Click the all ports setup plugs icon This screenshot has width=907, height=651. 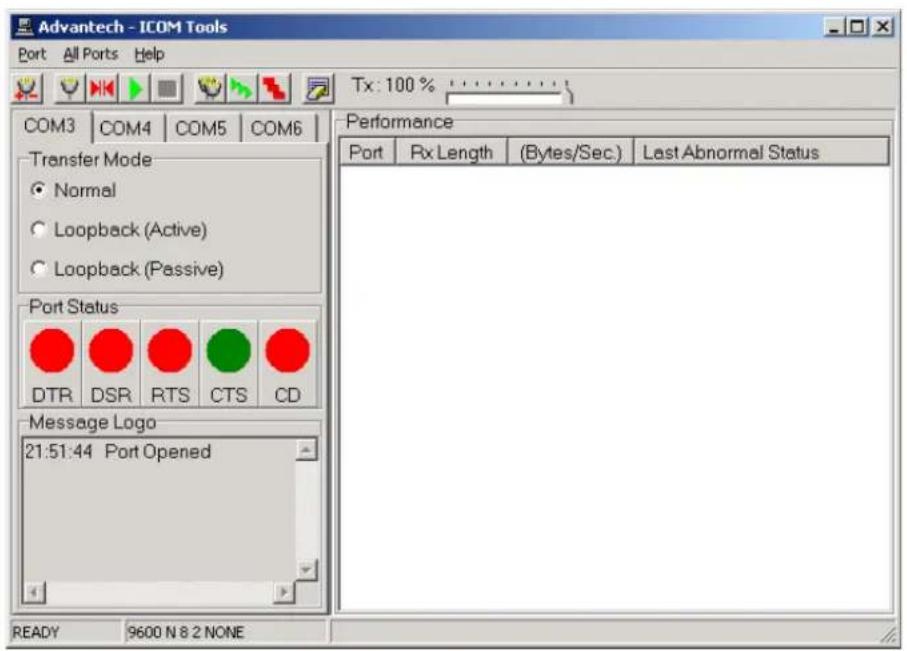(210, 89)
